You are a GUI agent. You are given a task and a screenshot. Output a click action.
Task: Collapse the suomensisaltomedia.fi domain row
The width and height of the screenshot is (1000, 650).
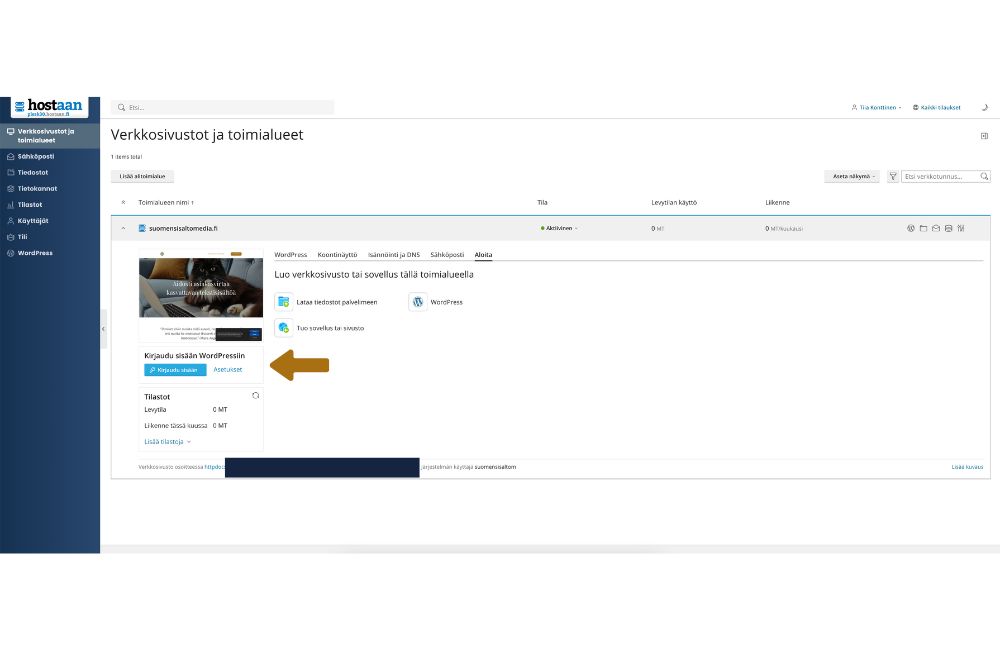coord(123,228)
